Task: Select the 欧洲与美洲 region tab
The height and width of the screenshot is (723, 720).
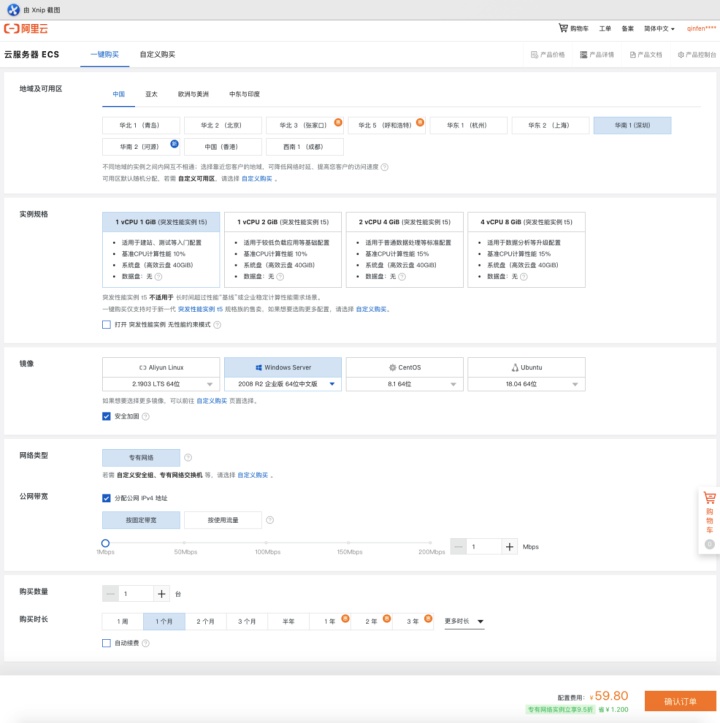Action: pyautogui.click(x=193, y=94)
